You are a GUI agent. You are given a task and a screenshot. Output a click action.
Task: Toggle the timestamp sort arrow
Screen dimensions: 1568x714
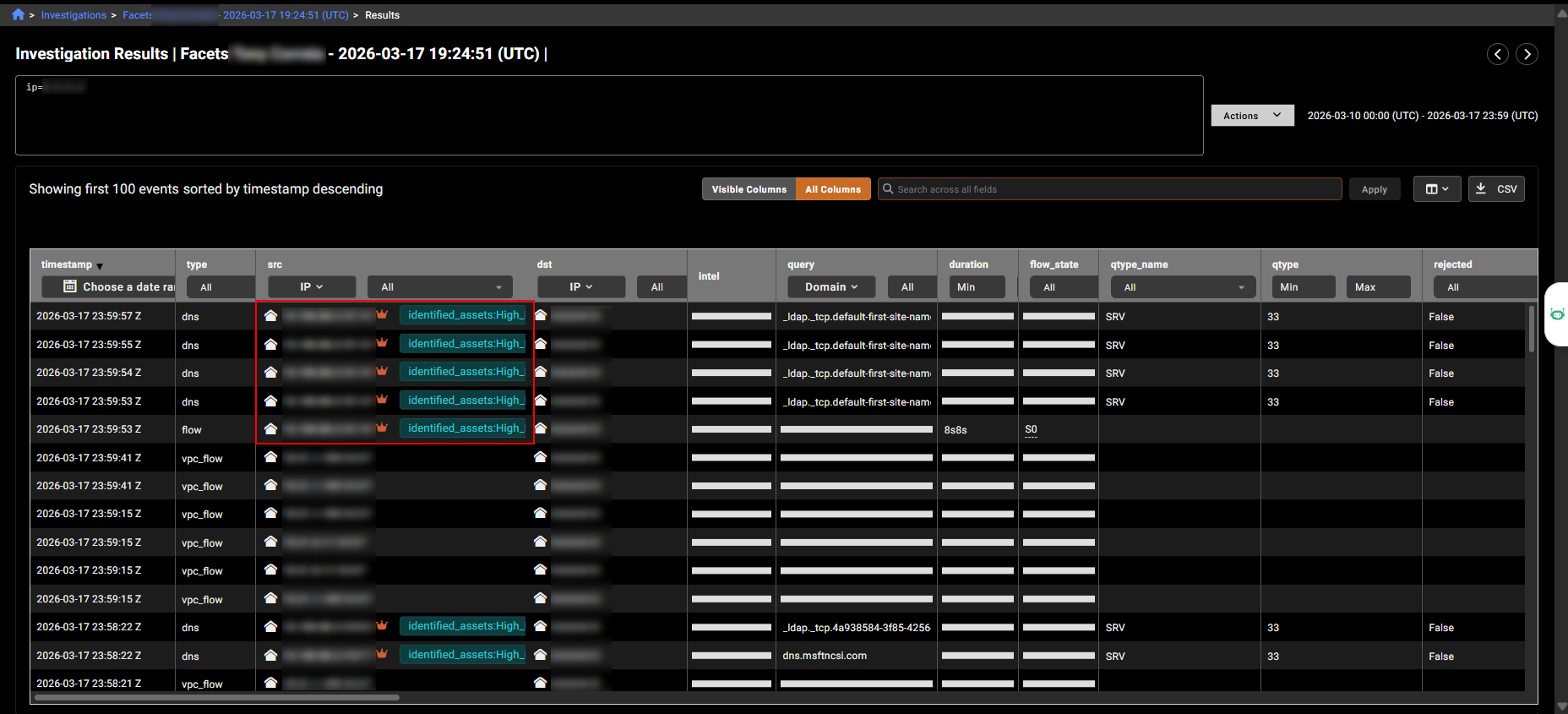pos(100,266)
